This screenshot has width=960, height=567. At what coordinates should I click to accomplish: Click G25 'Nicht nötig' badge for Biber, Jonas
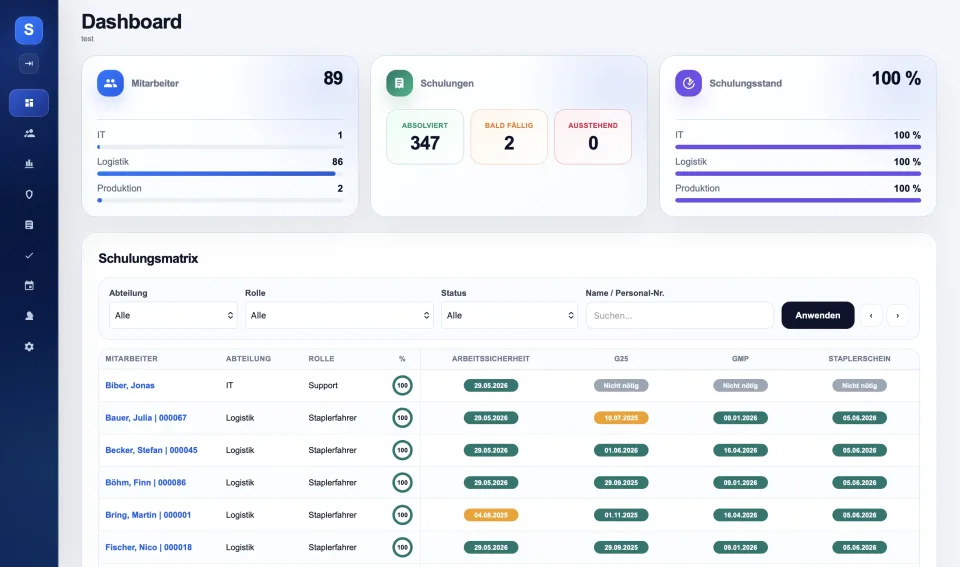(x=621, y=385)
